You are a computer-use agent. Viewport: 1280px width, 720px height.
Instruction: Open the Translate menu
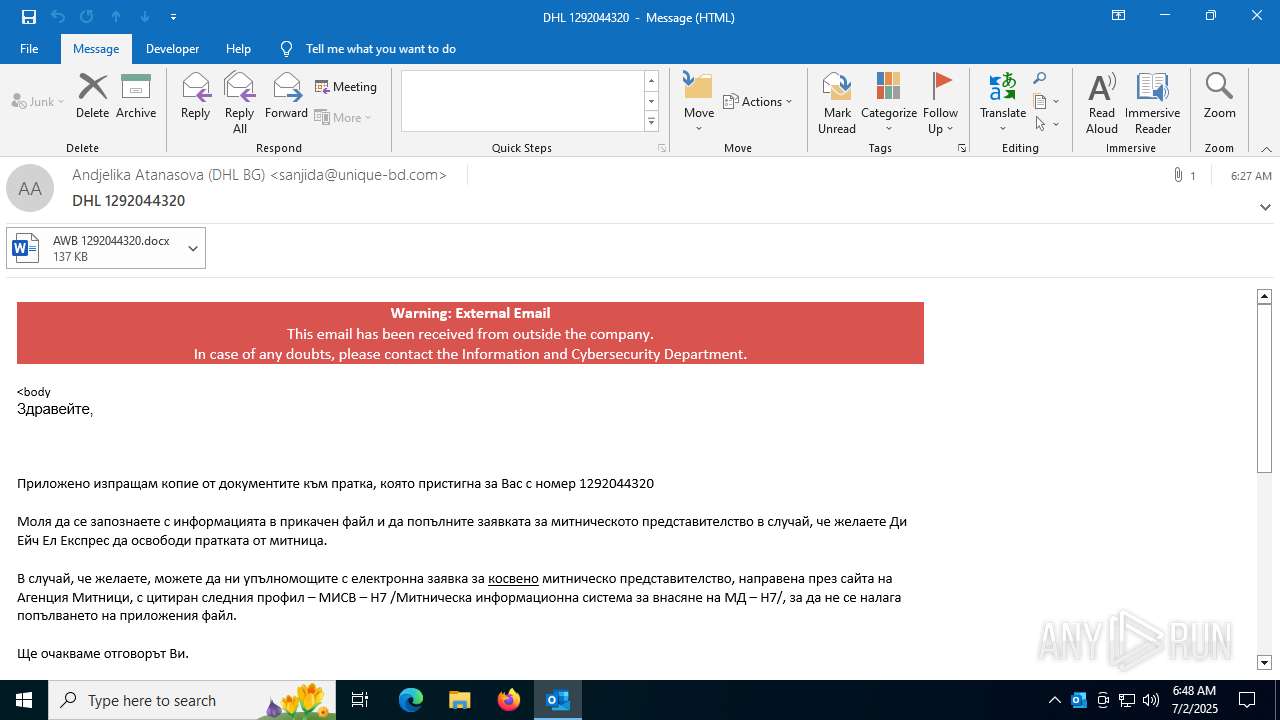coord(1002,103)
